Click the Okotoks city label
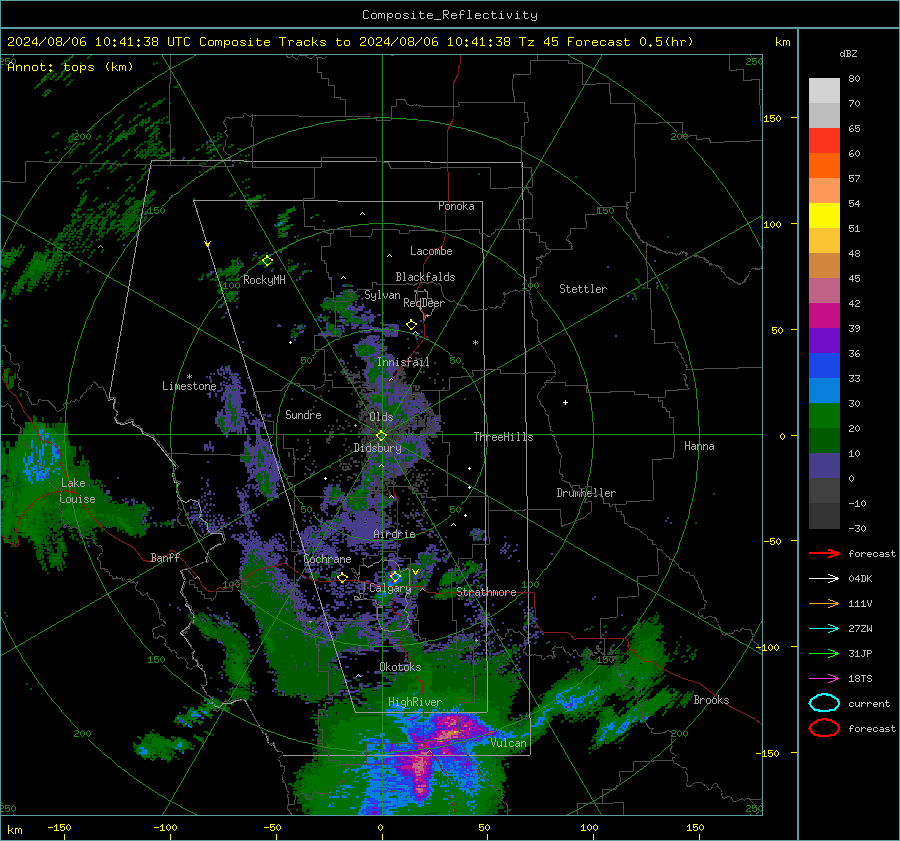 [400, 667]
